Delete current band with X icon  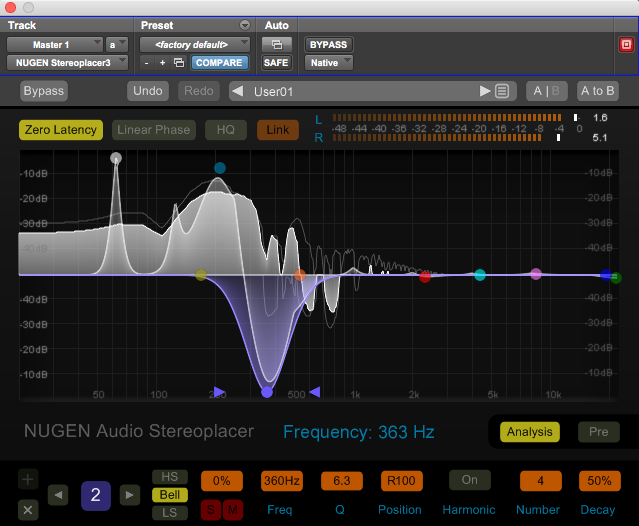click(x=28, y=509)
